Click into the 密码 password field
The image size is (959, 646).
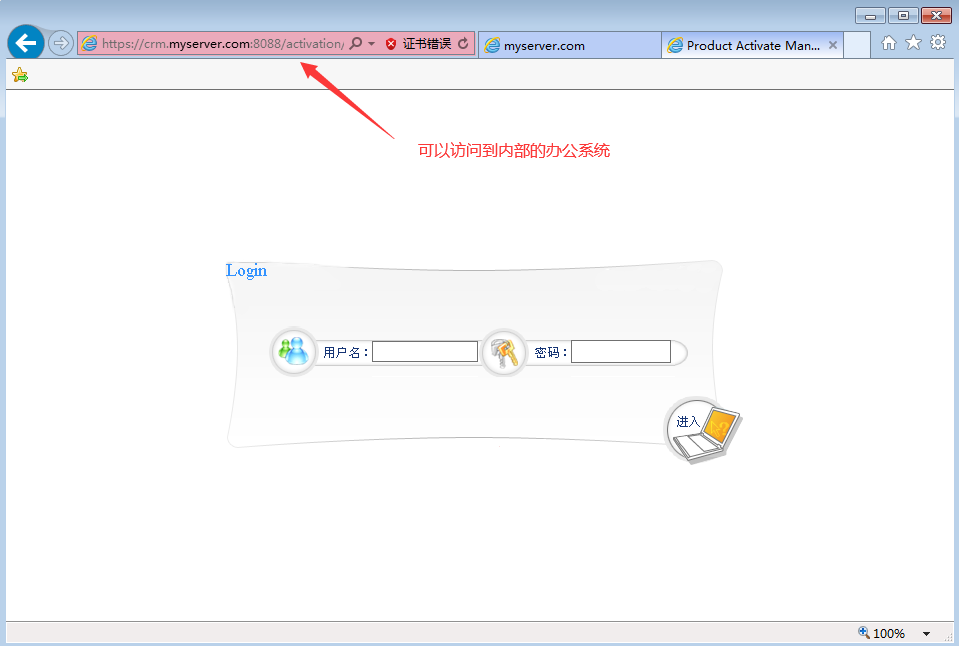click(620, 352)
